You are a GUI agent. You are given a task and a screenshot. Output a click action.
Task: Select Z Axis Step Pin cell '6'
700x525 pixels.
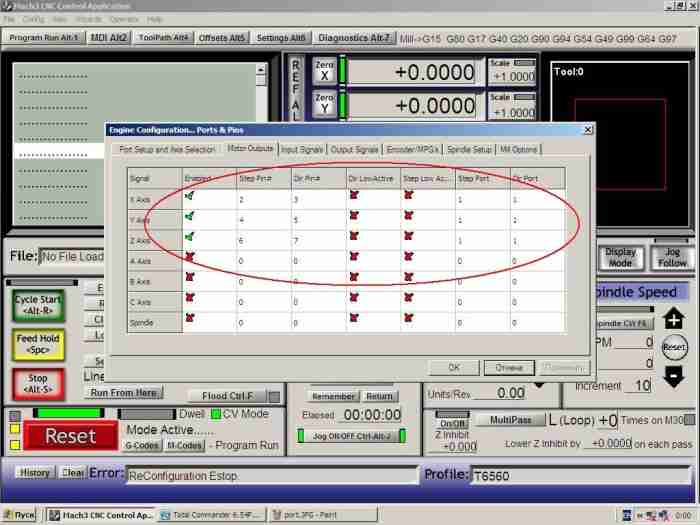(263, 241)
